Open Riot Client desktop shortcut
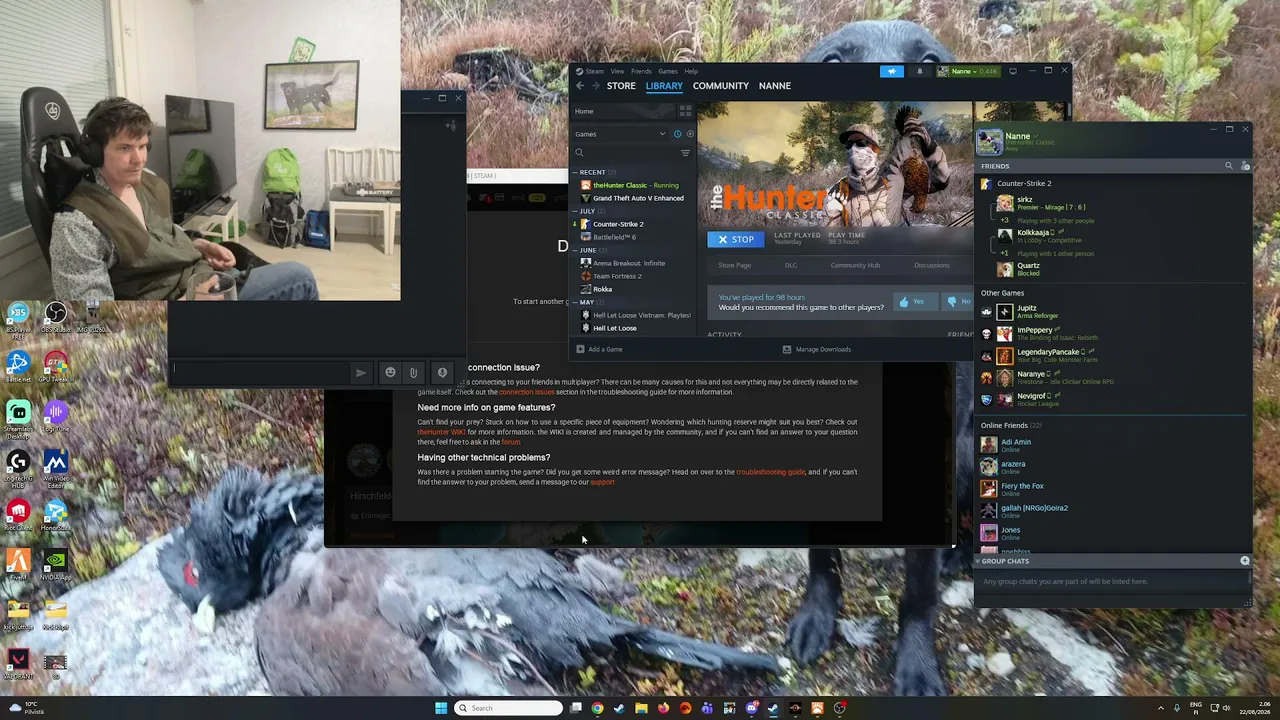Screen dimensions: 1280x720 (x=18, y=515)
